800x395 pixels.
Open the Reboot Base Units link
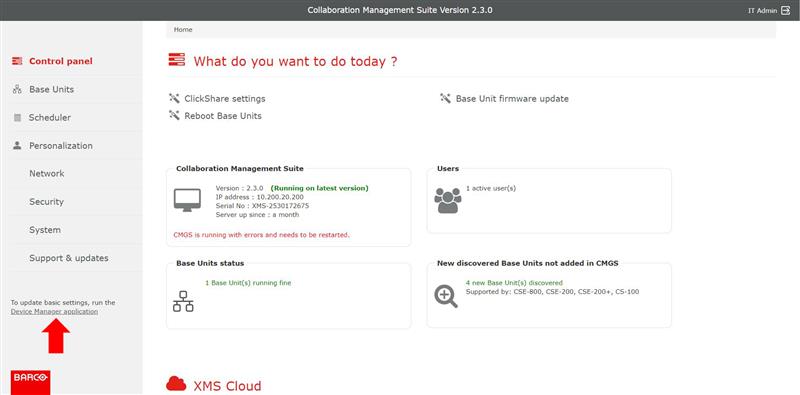pyautogui.click(x=223, y=116)
